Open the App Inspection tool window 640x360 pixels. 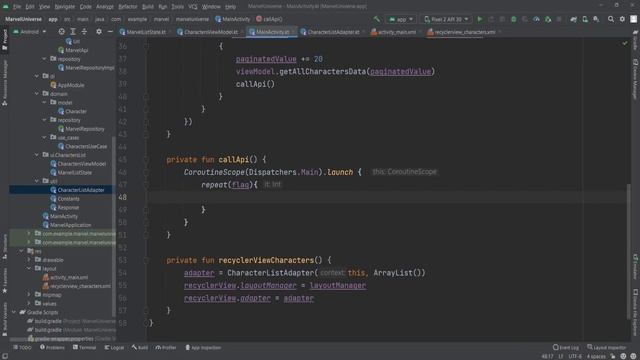click(x=203, y=348)
